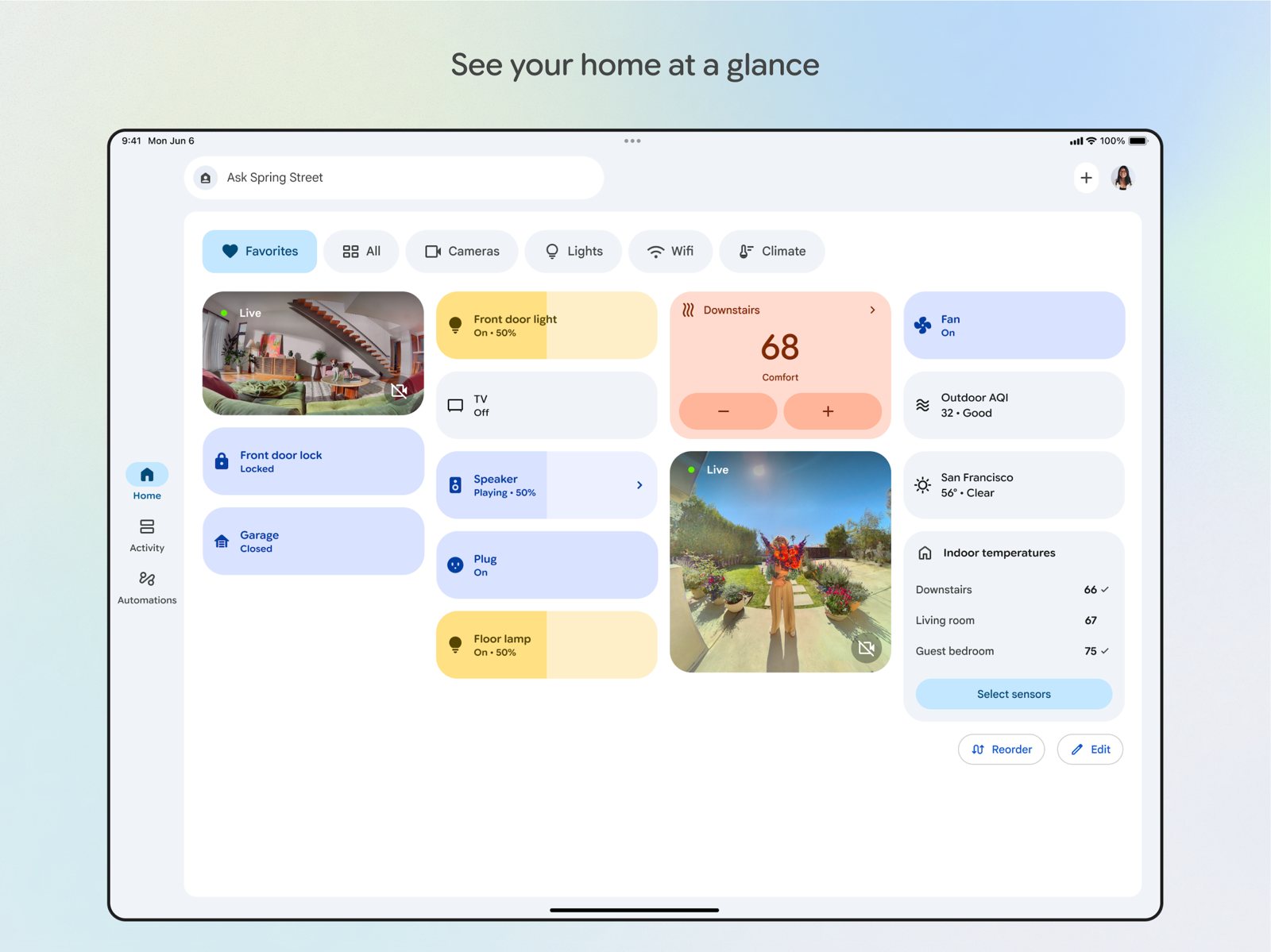This screenshot has height=952, width=1271.
Task: Switch to the Cameras tab
Action: tap(462, 252)
